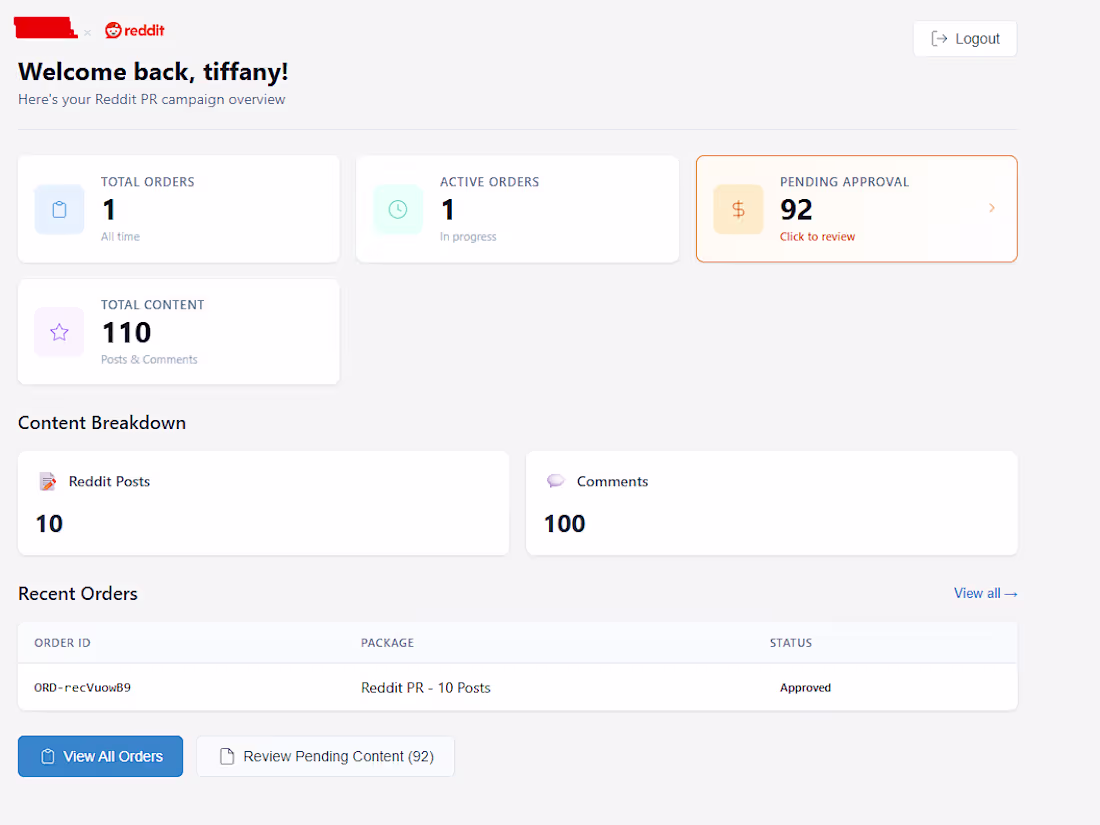This screenshot has height=825, width=1100.
Task: Expand the Pending Approval card via its chevron
Action: tap(991, 208)
